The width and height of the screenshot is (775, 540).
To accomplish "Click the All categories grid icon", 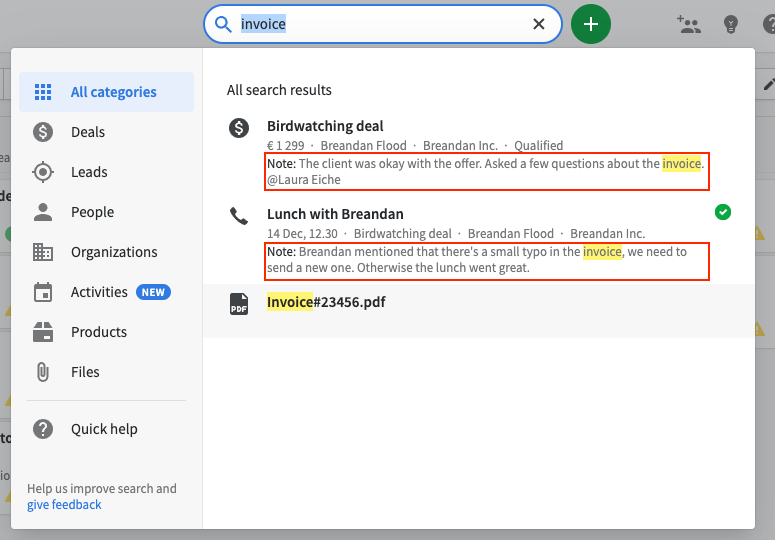I will [x=43, y=92].
